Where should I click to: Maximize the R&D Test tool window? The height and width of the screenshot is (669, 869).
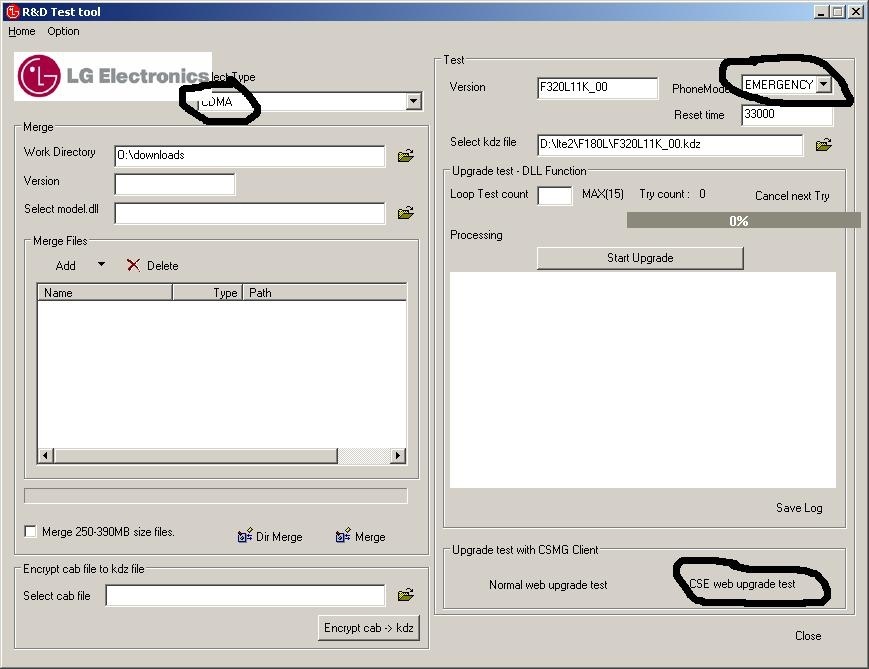[x=839, y=12]
